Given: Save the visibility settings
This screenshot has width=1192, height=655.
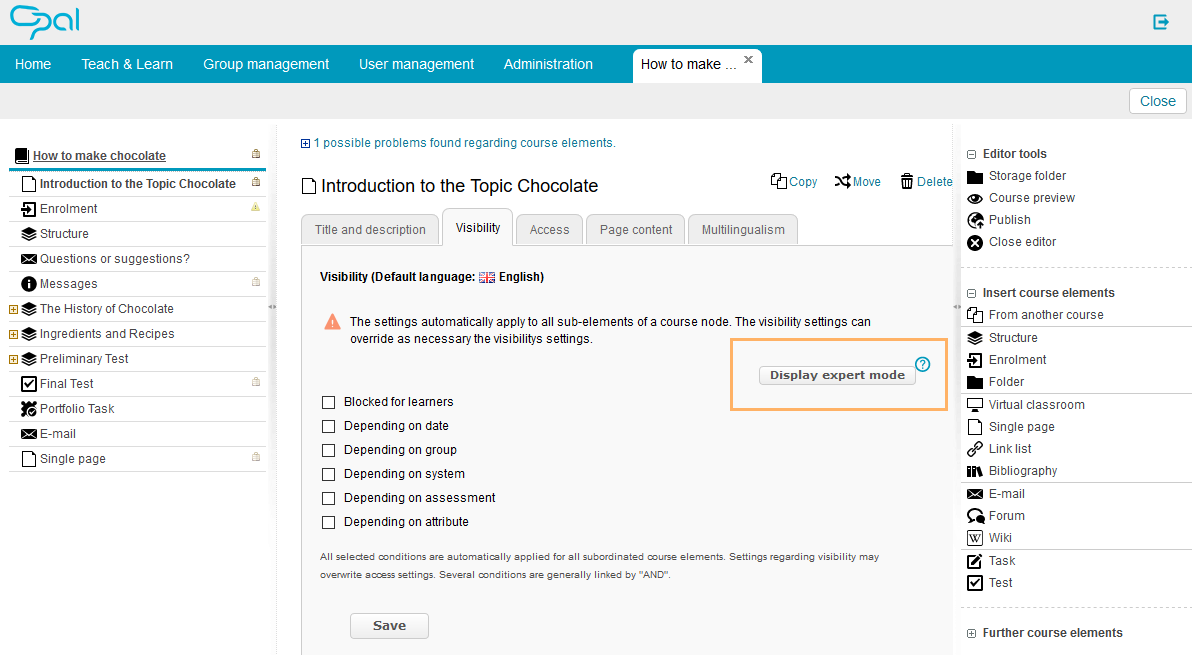Looking at the screenshot, I should point(389,626).
